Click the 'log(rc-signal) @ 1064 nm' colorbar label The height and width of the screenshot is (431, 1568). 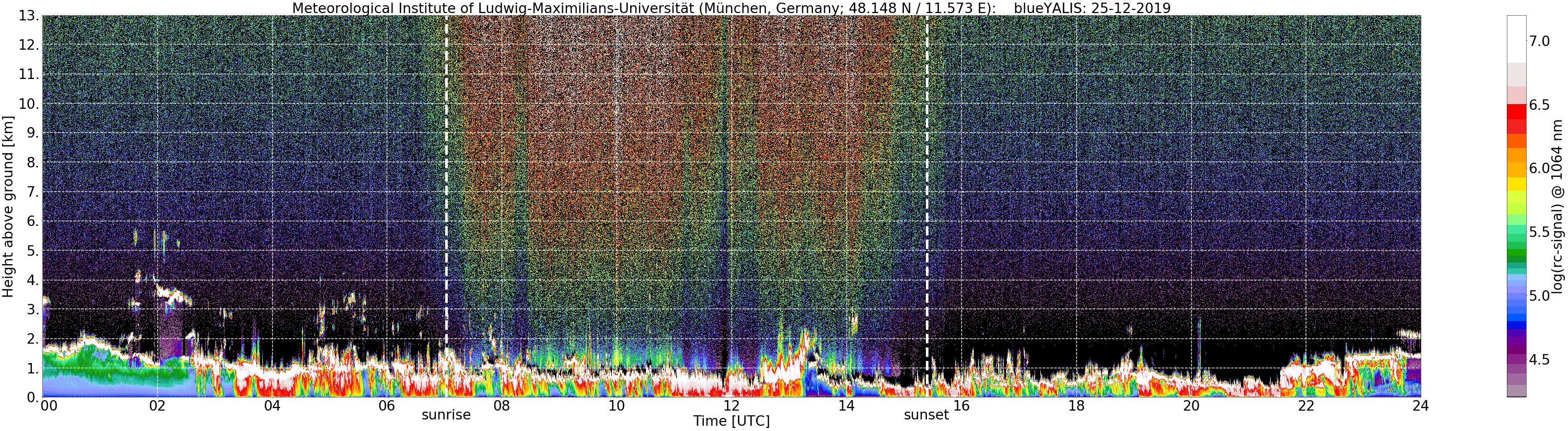coord(1557,207)
